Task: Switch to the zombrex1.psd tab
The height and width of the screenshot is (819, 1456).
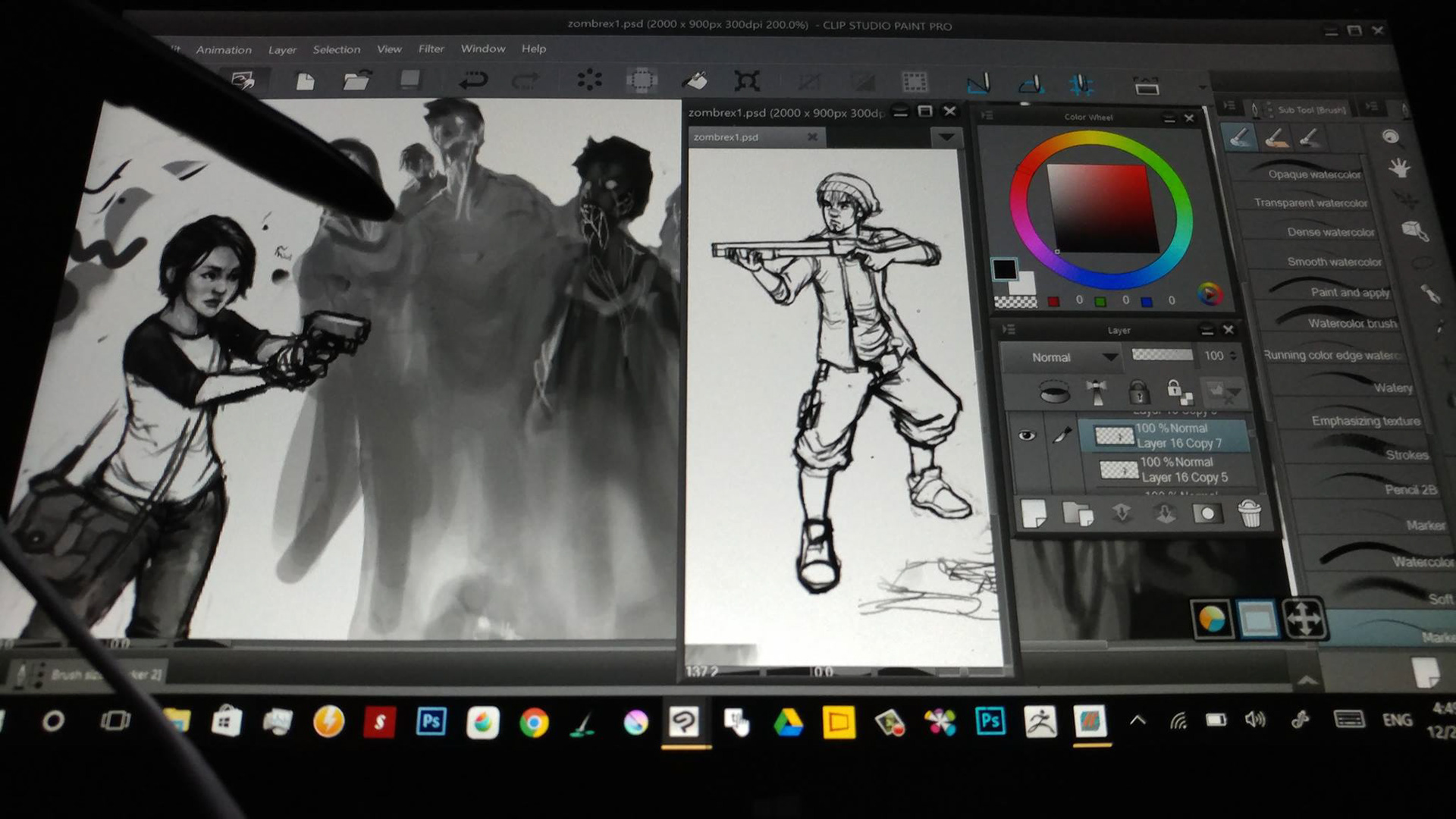Action: pos(726,137)
